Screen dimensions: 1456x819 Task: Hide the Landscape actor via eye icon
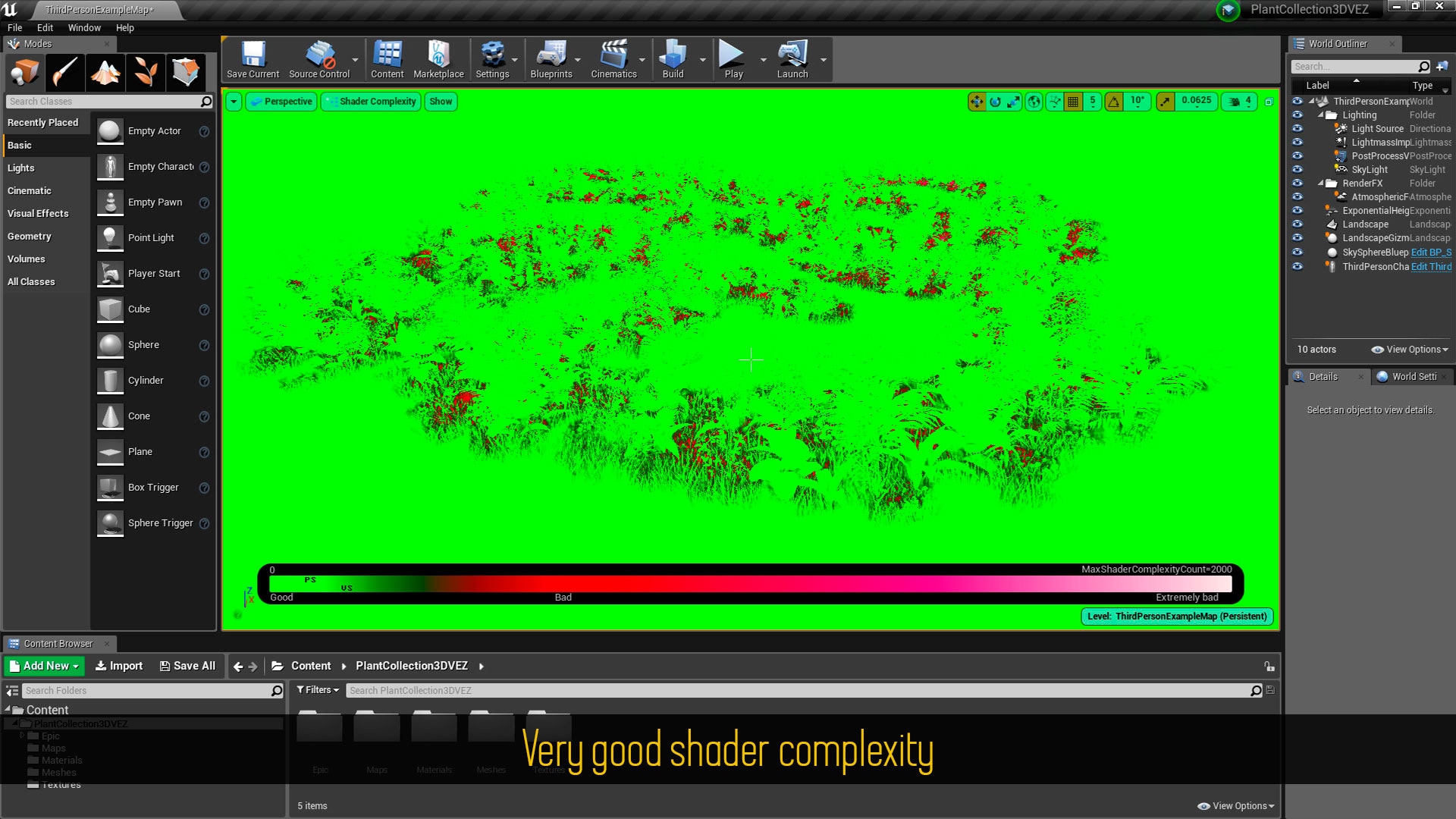(x=1298, y=224)
